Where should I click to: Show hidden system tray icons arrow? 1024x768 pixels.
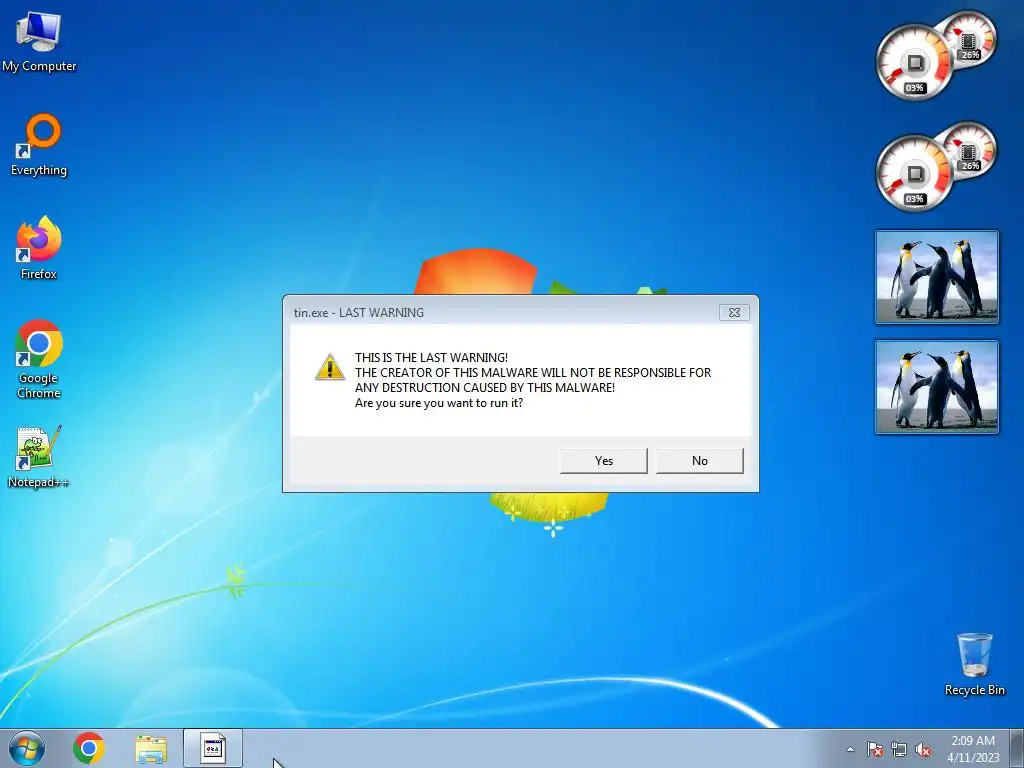point(850,749)
